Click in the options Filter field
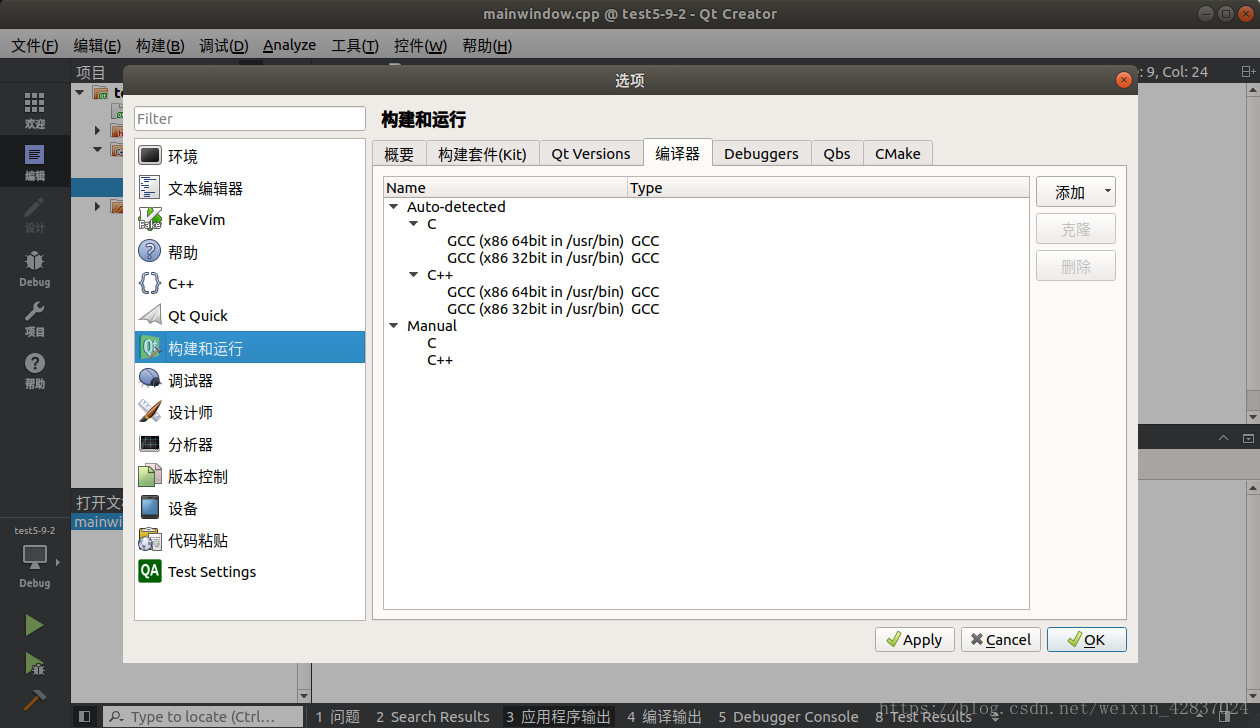Image resolution: width=1260 pixels, height=728 pixels. point(250,118)
